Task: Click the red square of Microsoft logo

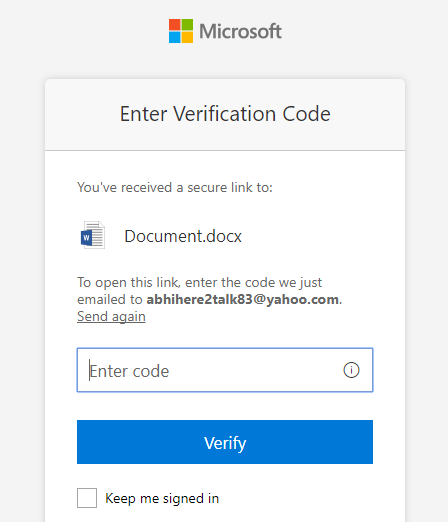Action: coord(174,25)
